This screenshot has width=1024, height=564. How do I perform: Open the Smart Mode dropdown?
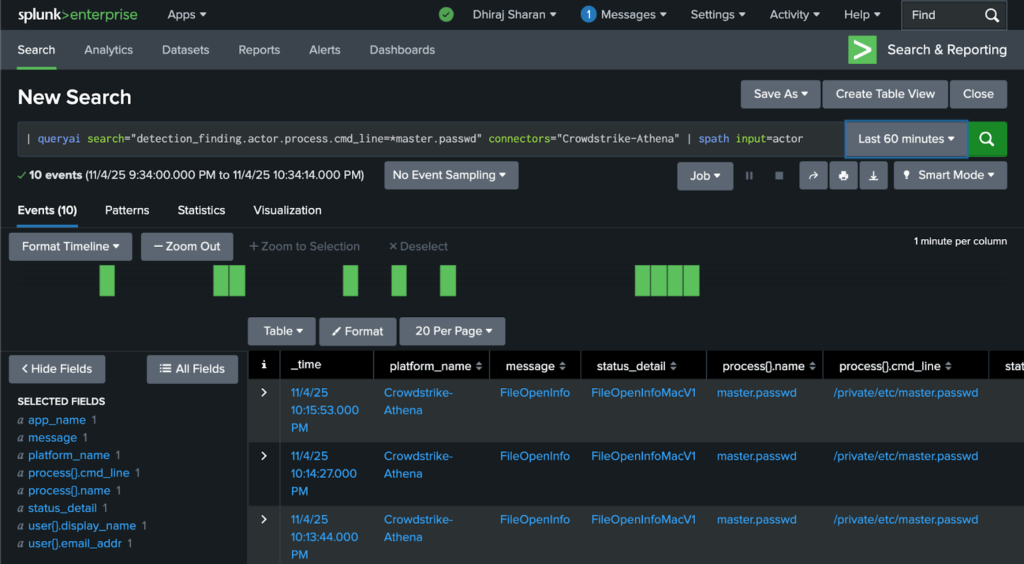click(948, 176)
